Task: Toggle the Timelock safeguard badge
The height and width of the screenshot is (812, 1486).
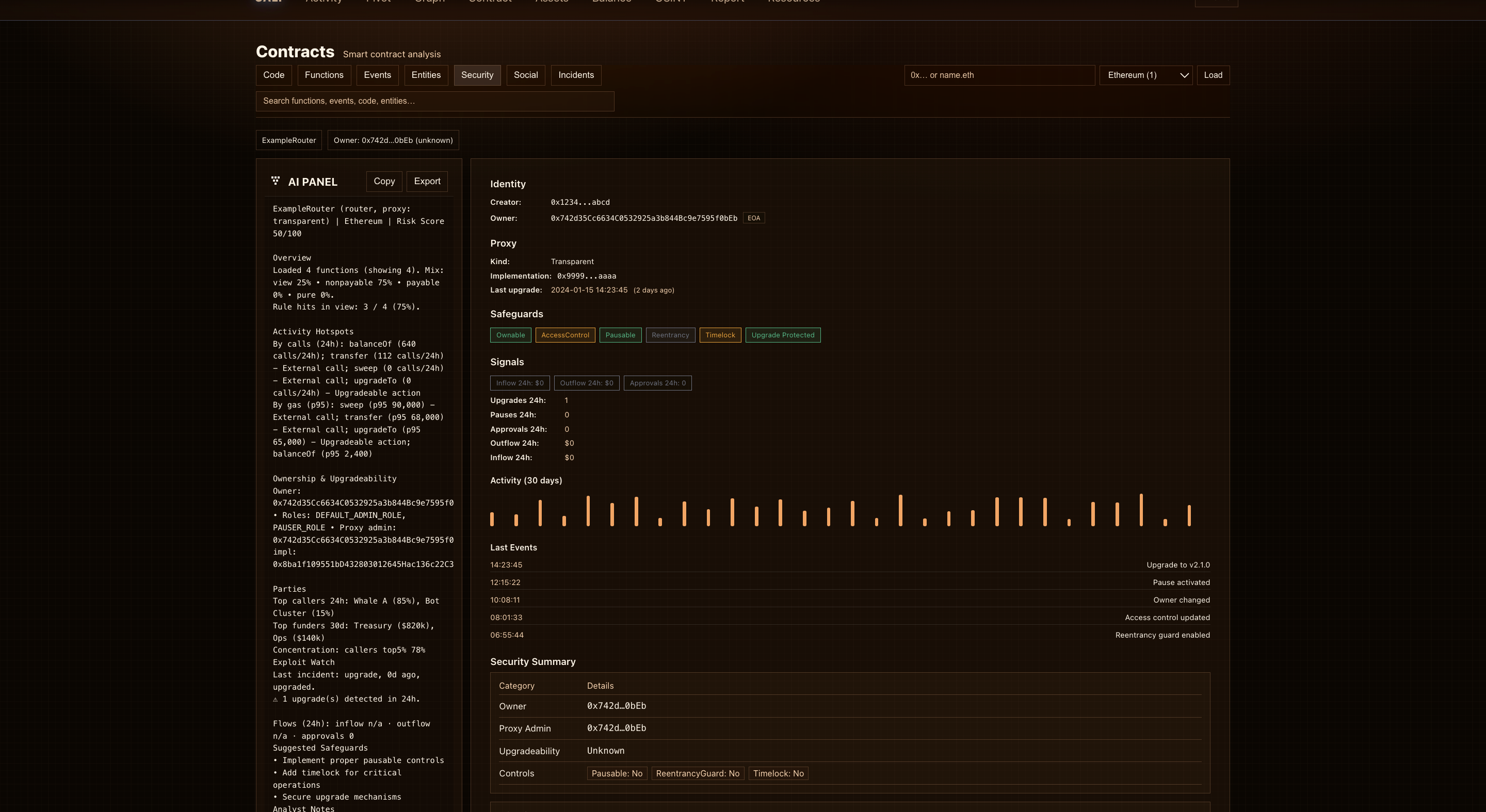Action: point(719,335)
